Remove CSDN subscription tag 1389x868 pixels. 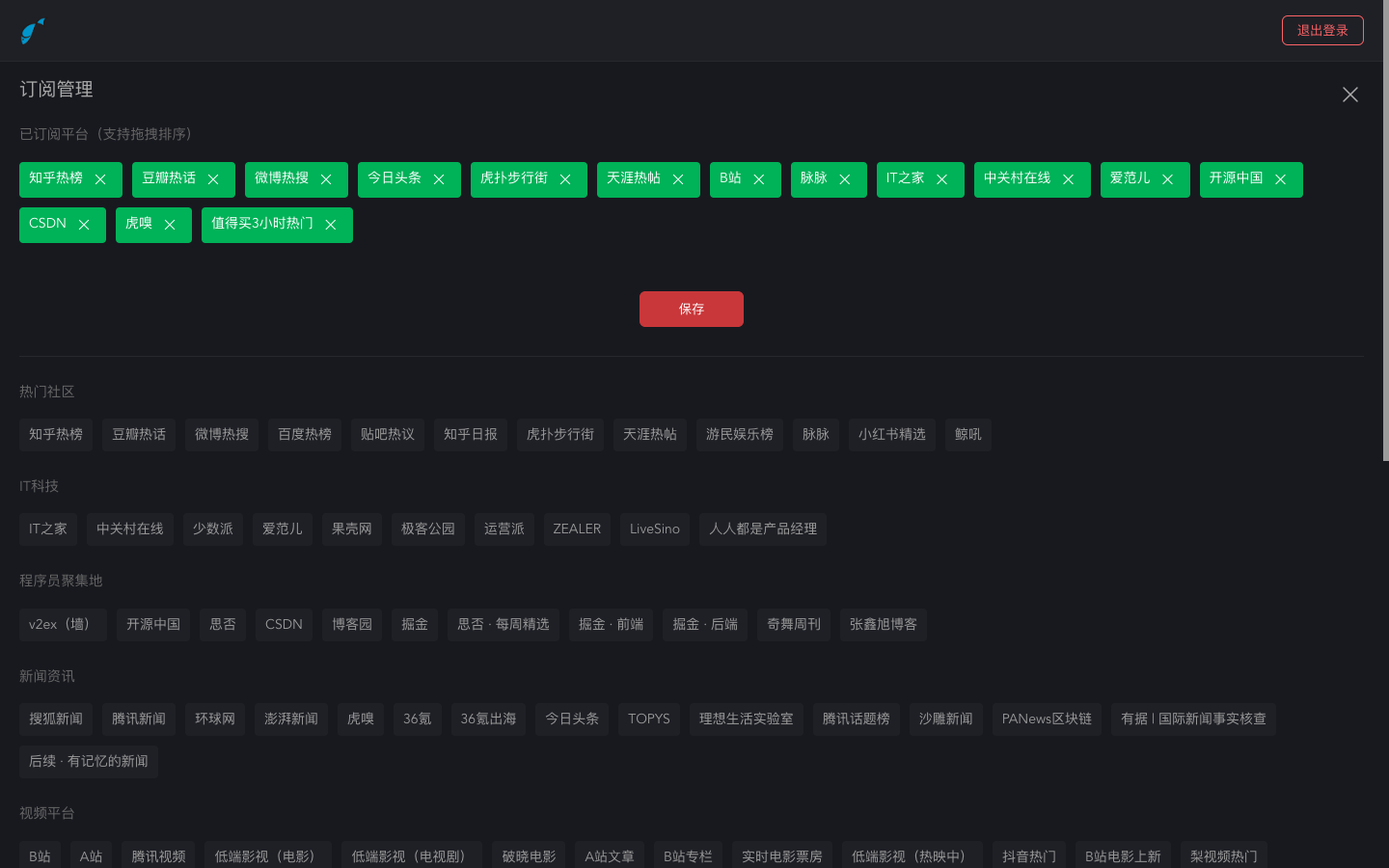tap(84, 225)
